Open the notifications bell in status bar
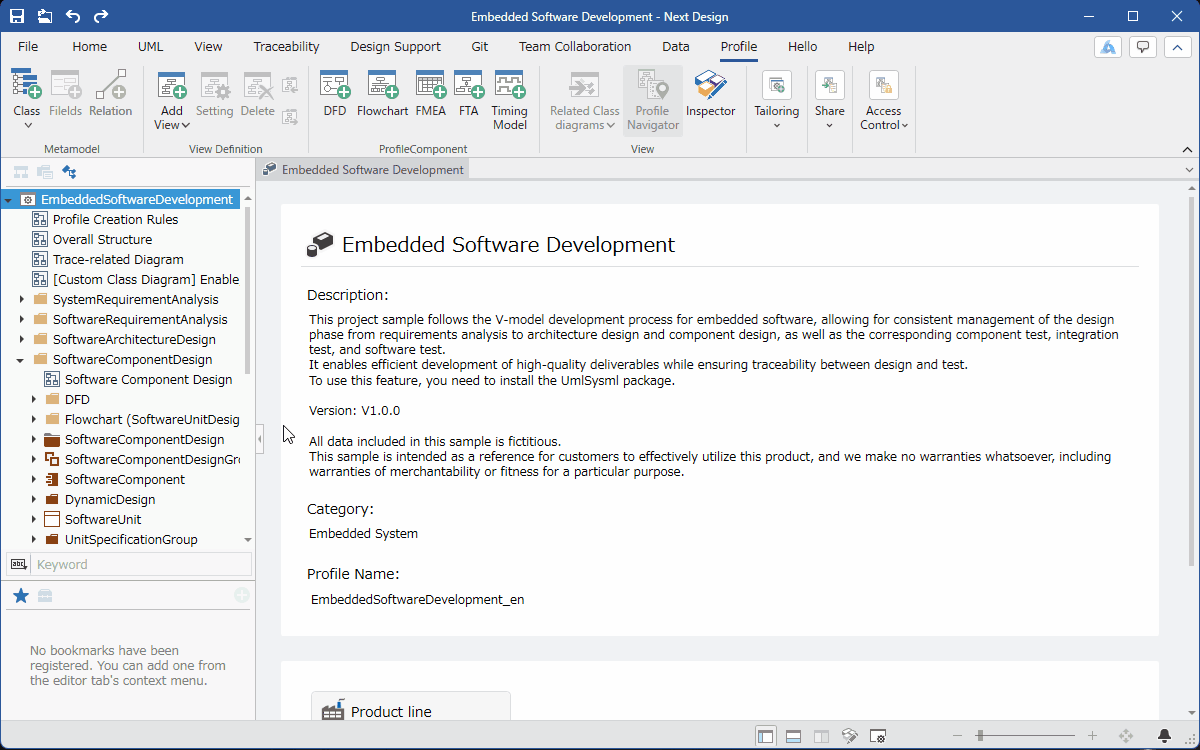Screen dimensions: 1200x750 [x=1164, y=736]
